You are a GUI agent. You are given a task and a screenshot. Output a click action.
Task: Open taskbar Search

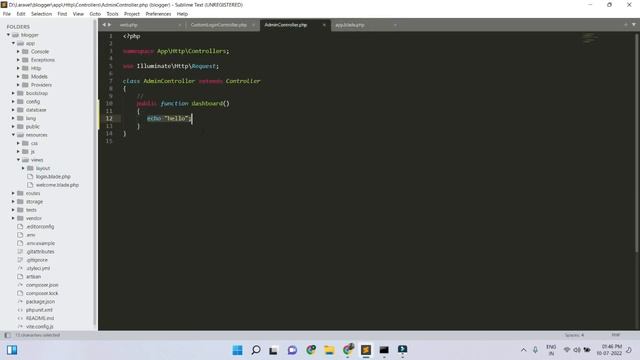[x=256, y=350]
